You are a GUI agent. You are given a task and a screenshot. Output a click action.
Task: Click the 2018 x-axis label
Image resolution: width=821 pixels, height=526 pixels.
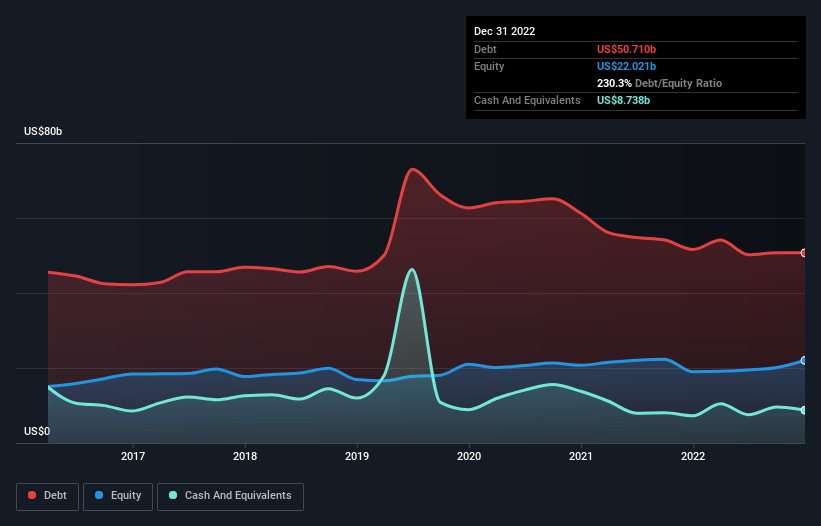tap(245, 456)
